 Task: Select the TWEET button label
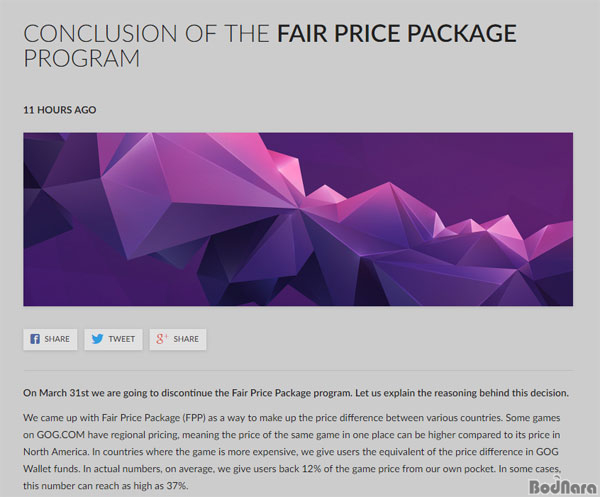122,339
